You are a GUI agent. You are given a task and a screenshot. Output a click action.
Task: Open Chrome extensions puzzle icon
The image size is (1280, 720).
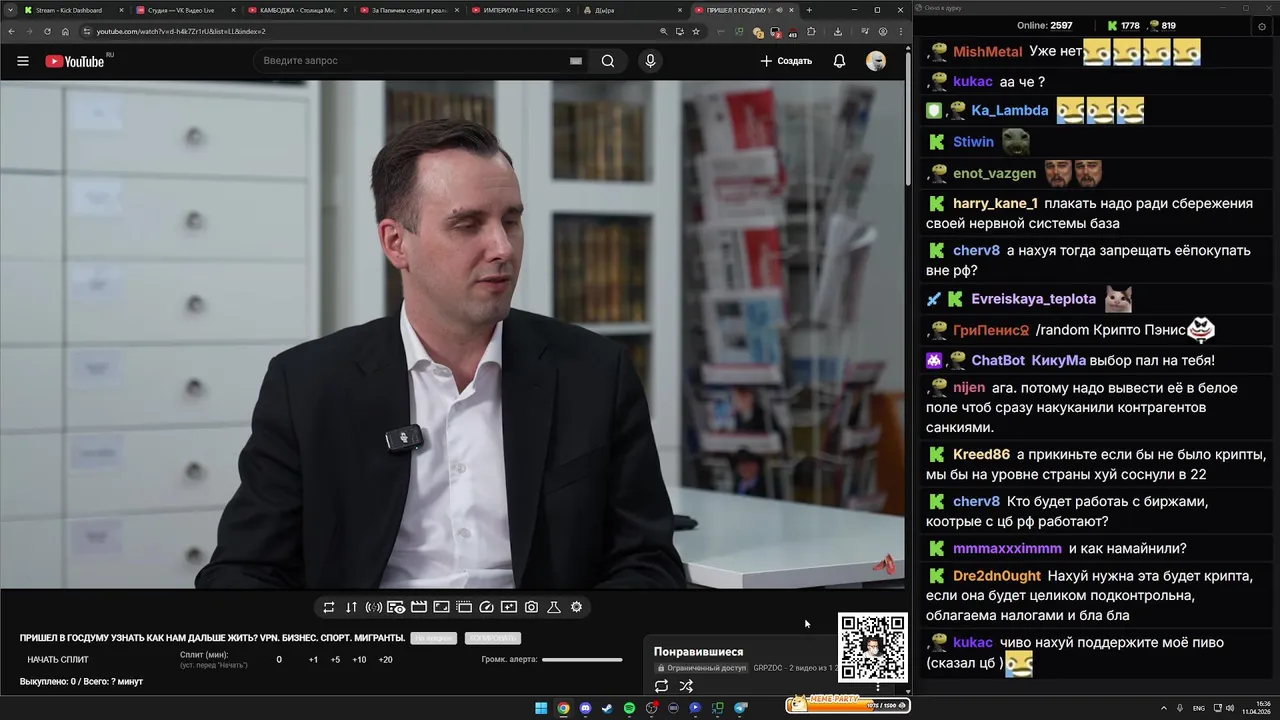tap(811, 31)
